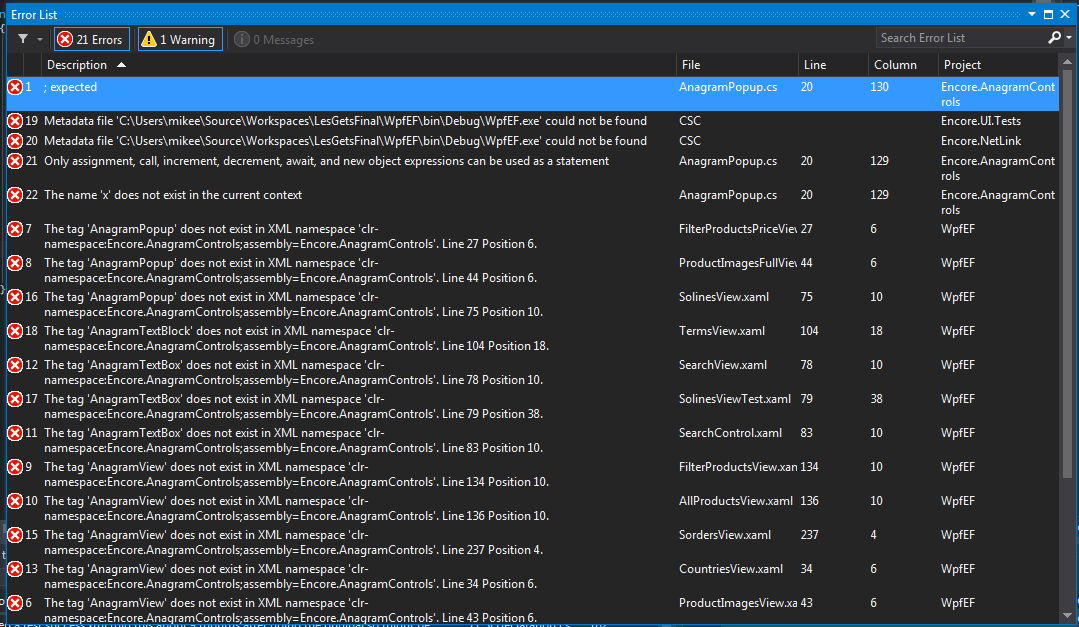Open the search options dropdown arrow
This screenshot has height=627, width=1079.
[x=1068, y=37]
